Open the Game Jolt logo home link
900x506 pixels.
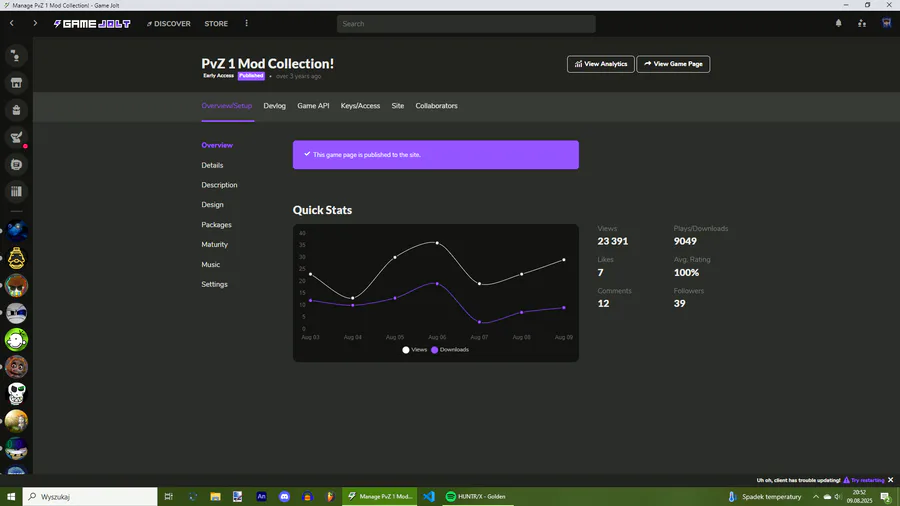click(92, 24)
